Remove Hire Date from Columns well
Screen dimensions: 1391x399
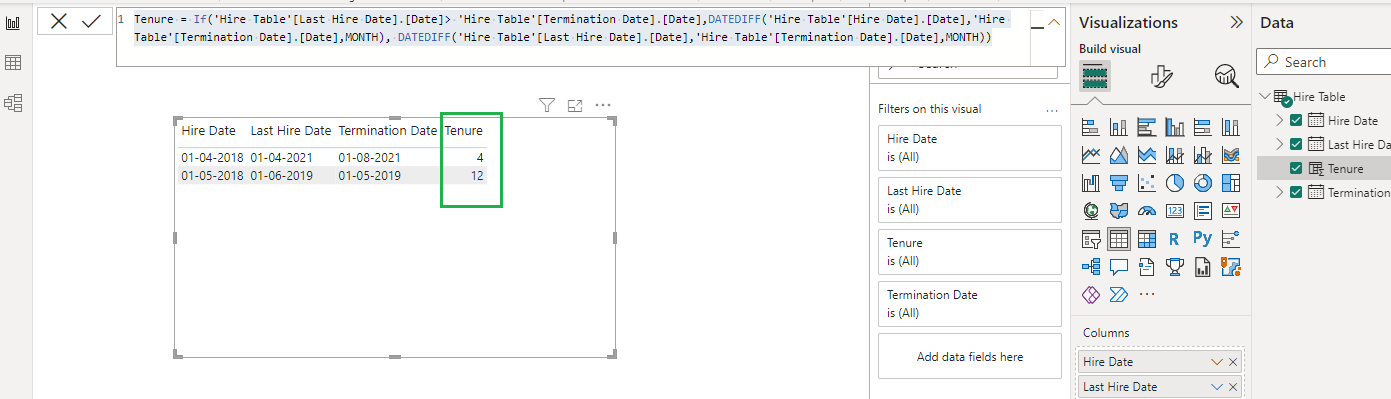pyautogui.click(x=1233, y=362)
